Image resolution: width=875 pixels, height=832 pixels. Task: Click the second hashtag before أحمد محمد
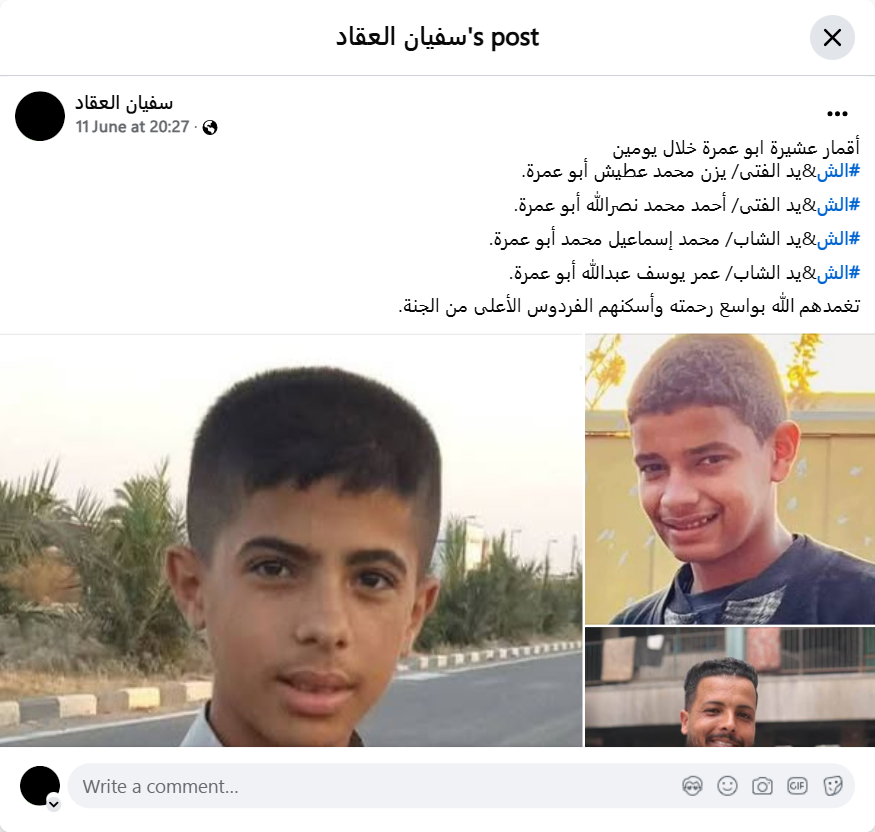[x=838, y=205]
